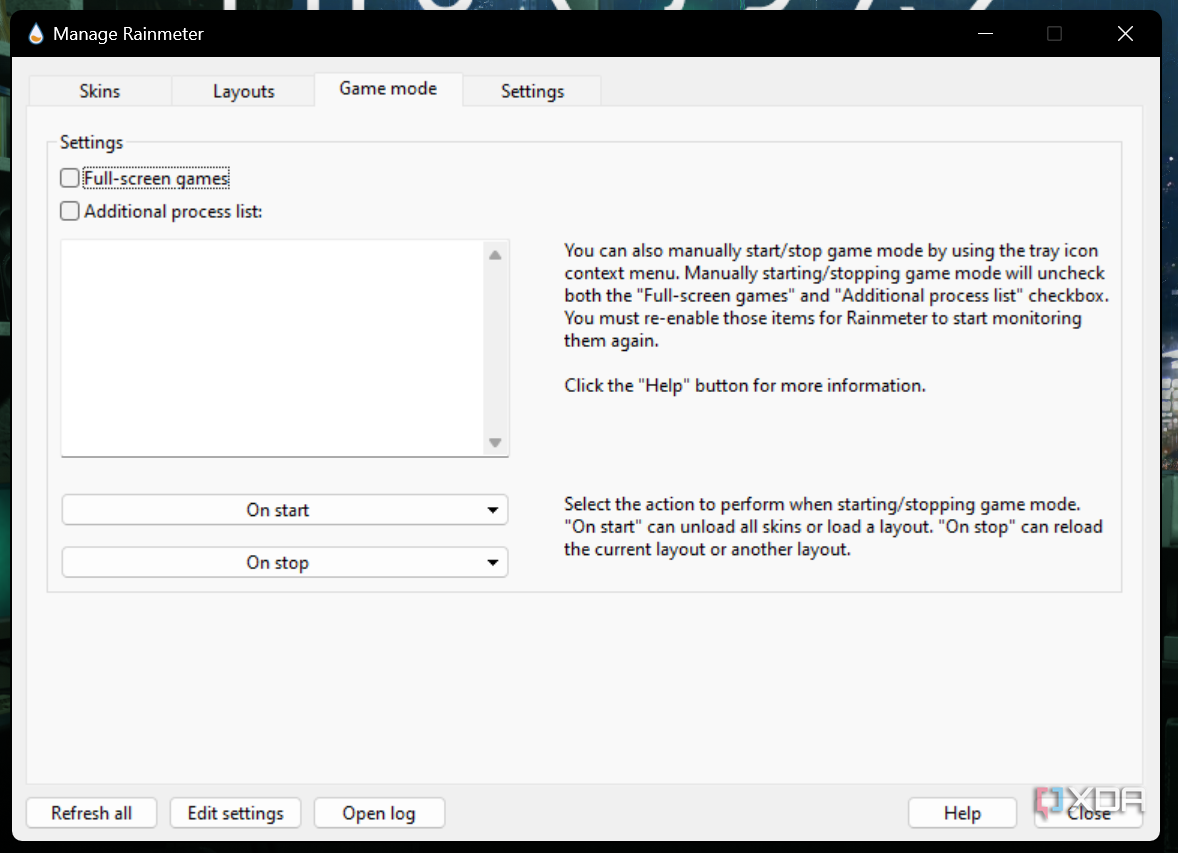This screenshot has height=853, width=1178.
Task: Open the On start dropdown
Action: point(285,510)
